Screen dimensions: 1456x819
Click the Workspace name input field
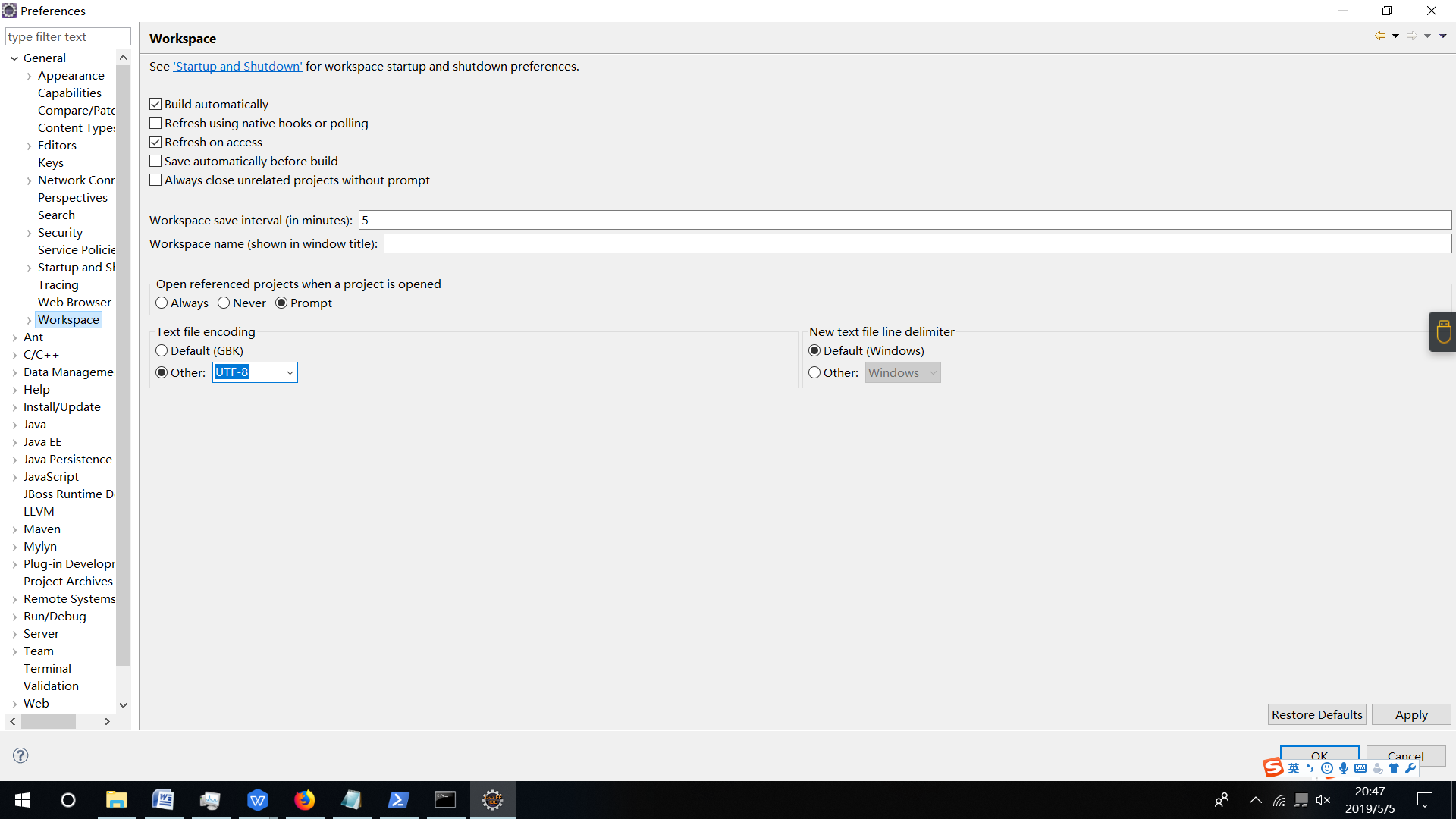[x=916, y=243]
